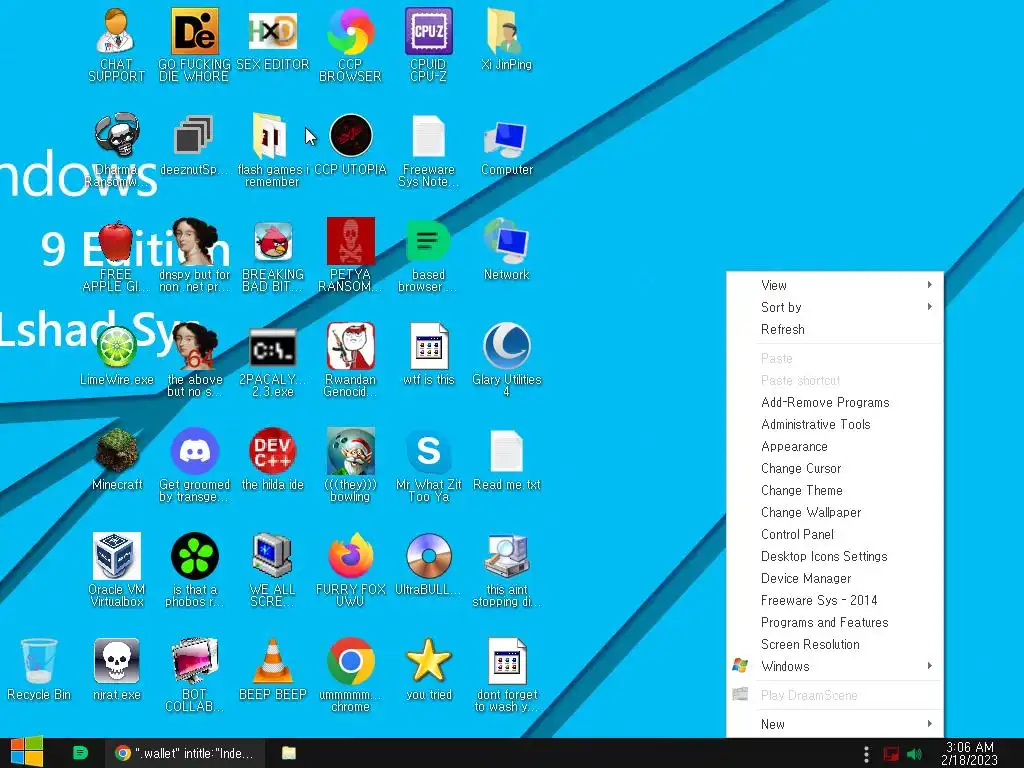Screen dimensions: 1024x768
Task: Open the 2PACALY 2.3.exe console icon
Action: [x=272, y=360]
